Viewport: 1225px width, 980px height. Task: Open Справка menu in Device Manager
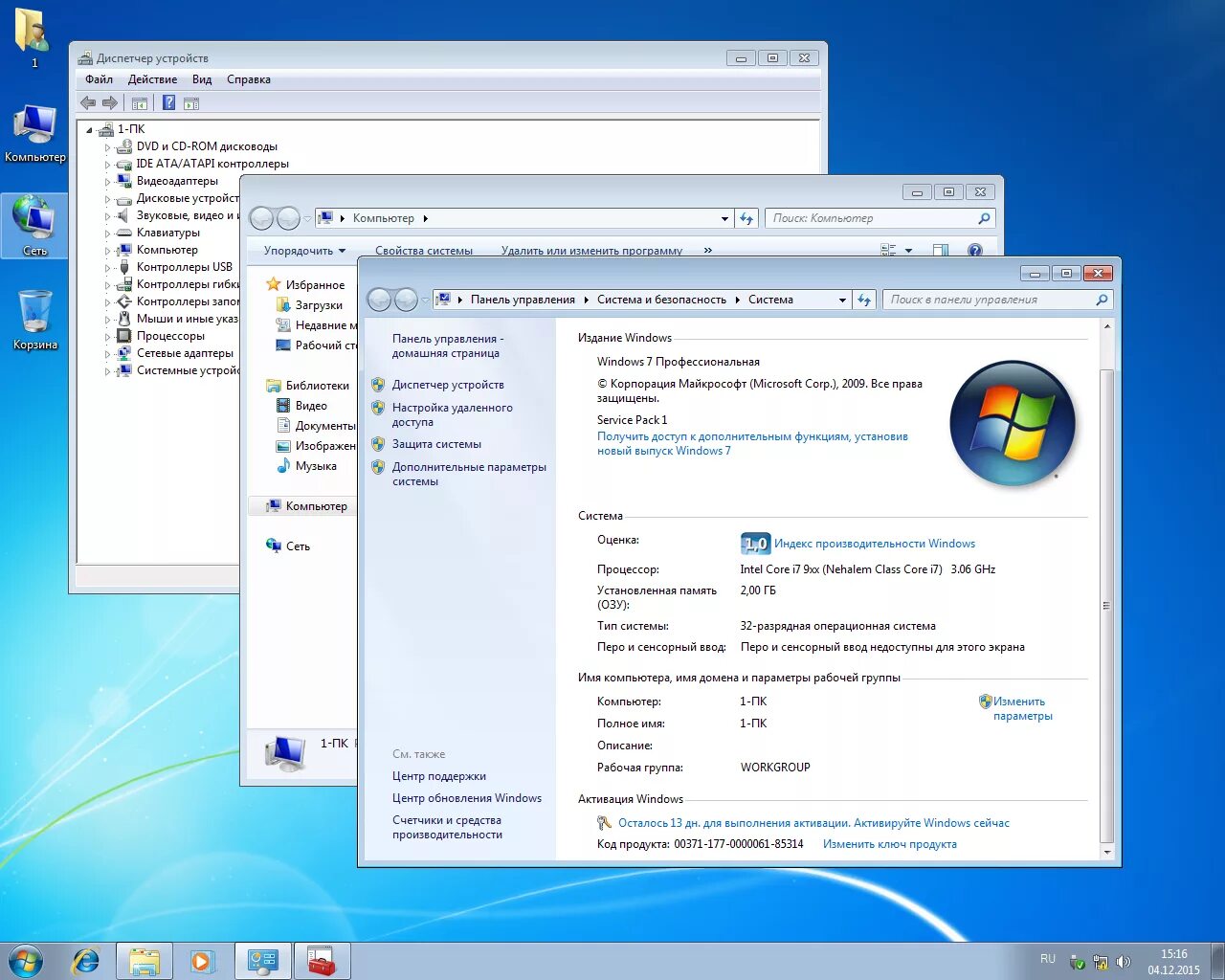pyautogui.click(x=249, y=79)
